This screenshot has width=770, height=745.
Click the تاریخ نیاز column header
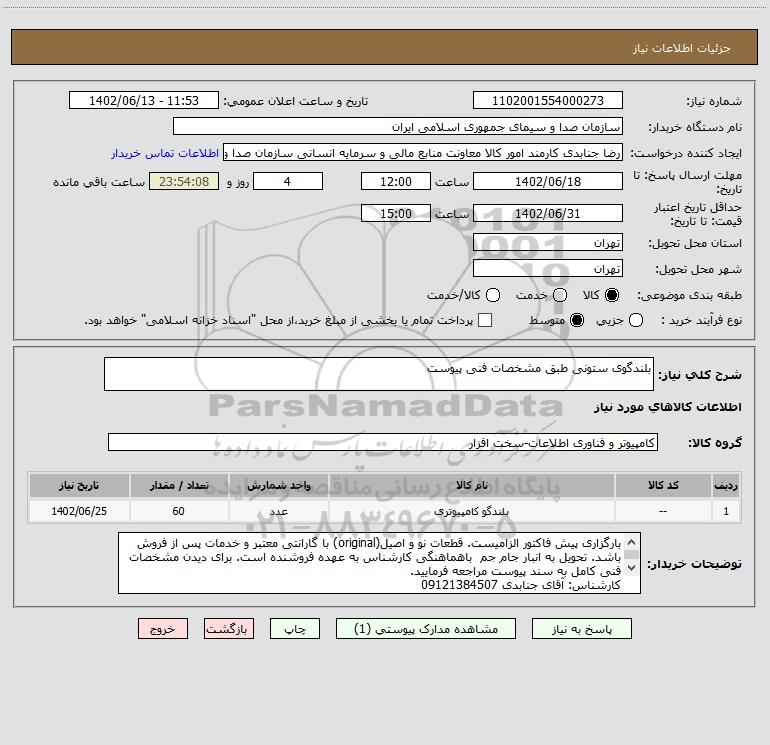[x=79, y=485]
